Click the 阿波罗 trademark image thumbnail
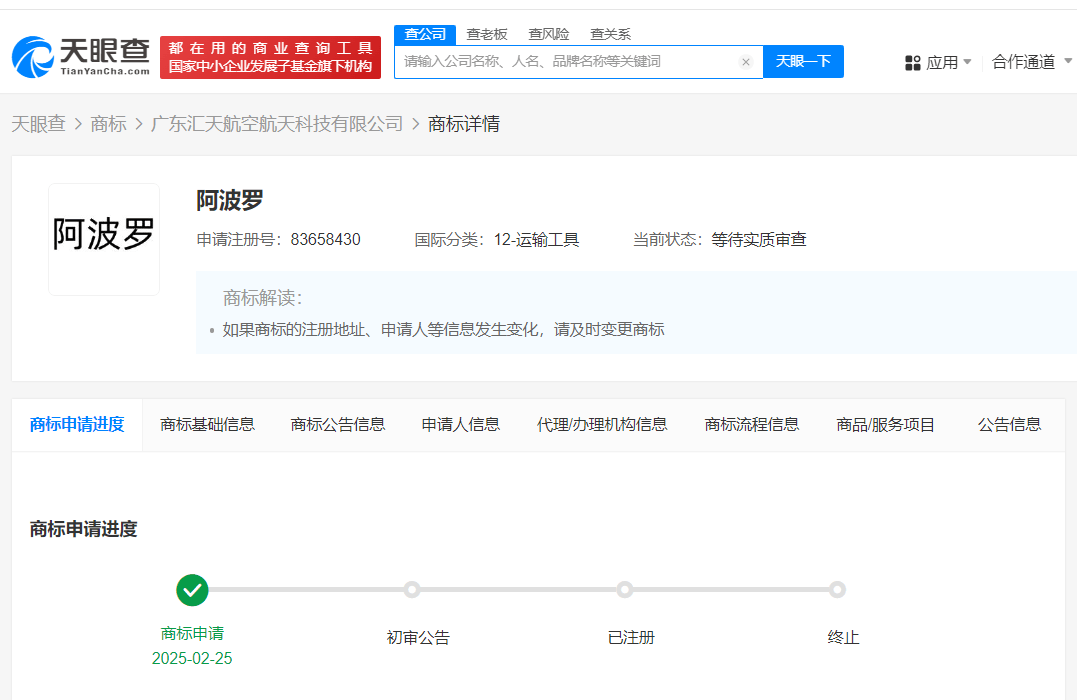The height and width of the screenshot is (700, 1077). click(104, 239)
